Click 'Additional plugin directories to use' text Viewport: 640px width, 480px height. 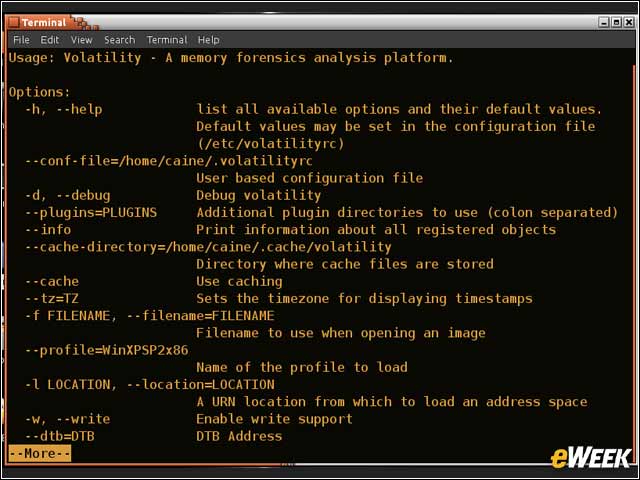tap(337, 213)
